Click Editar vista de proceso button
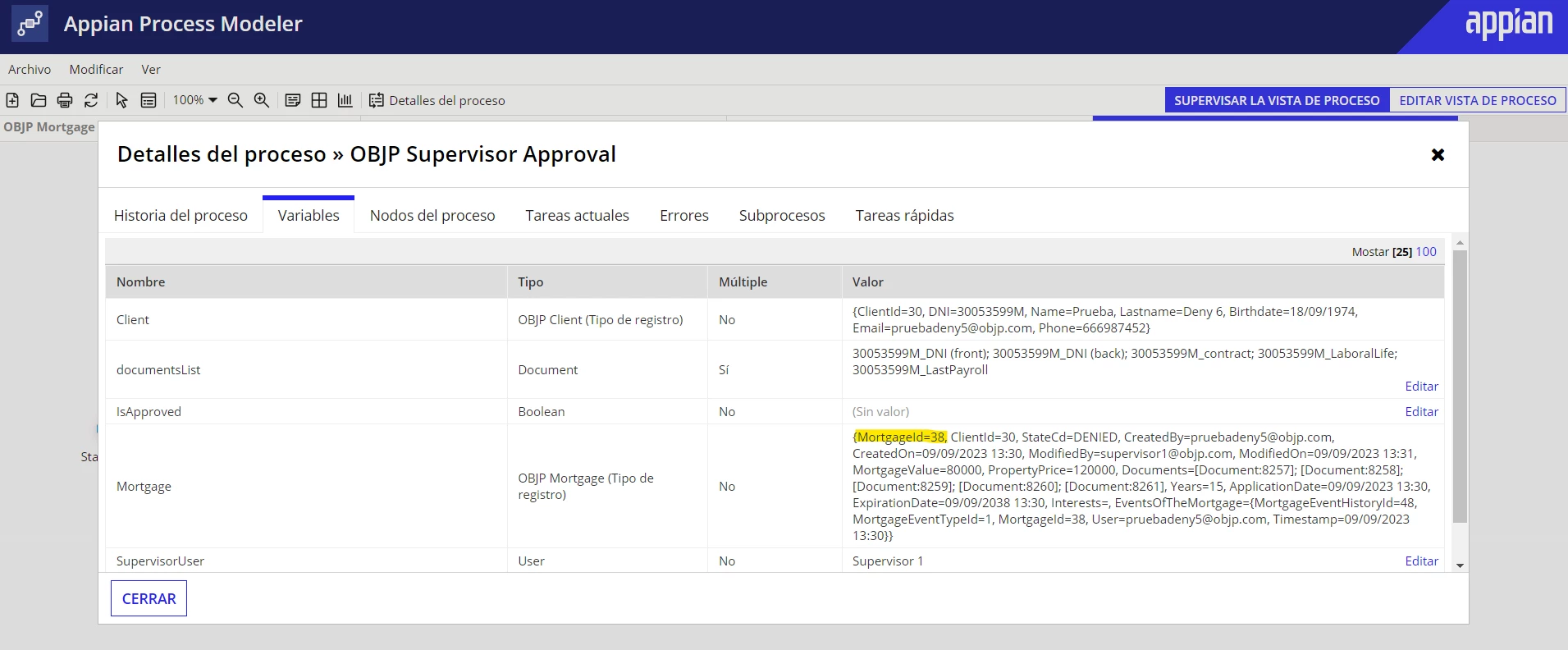 coord(1477,100)
